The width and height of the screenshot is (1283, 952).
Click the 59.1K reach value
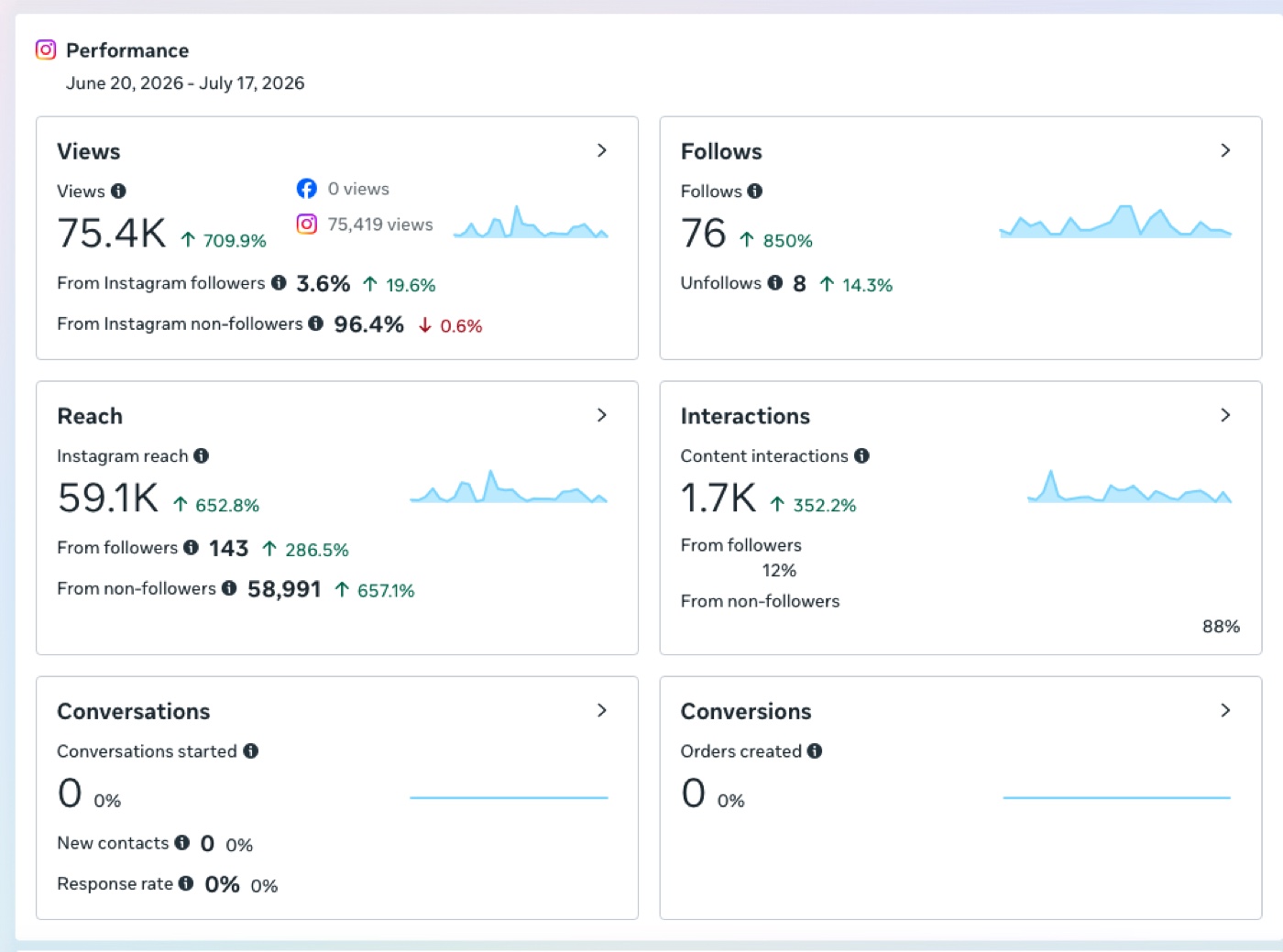108,498
